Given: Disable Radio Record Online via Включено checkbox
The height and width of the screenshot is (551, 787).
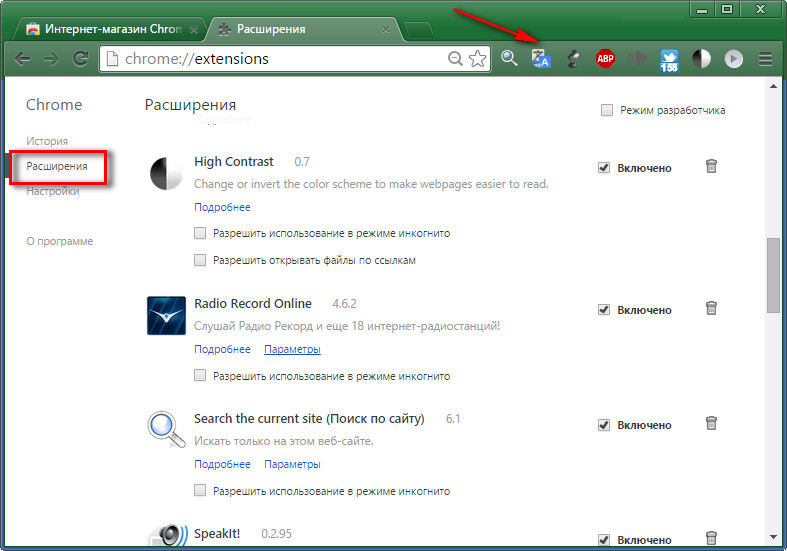Looking at the screenshot, I should 604,310.
